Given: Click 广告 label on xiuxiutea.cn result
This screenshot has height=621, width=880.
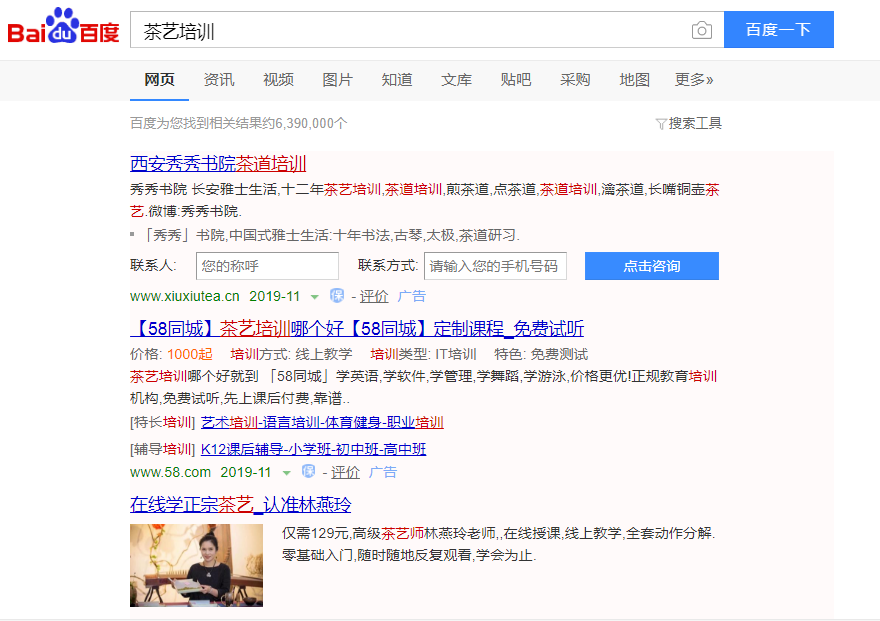Looking at the screenshot, I should (412, 296).
